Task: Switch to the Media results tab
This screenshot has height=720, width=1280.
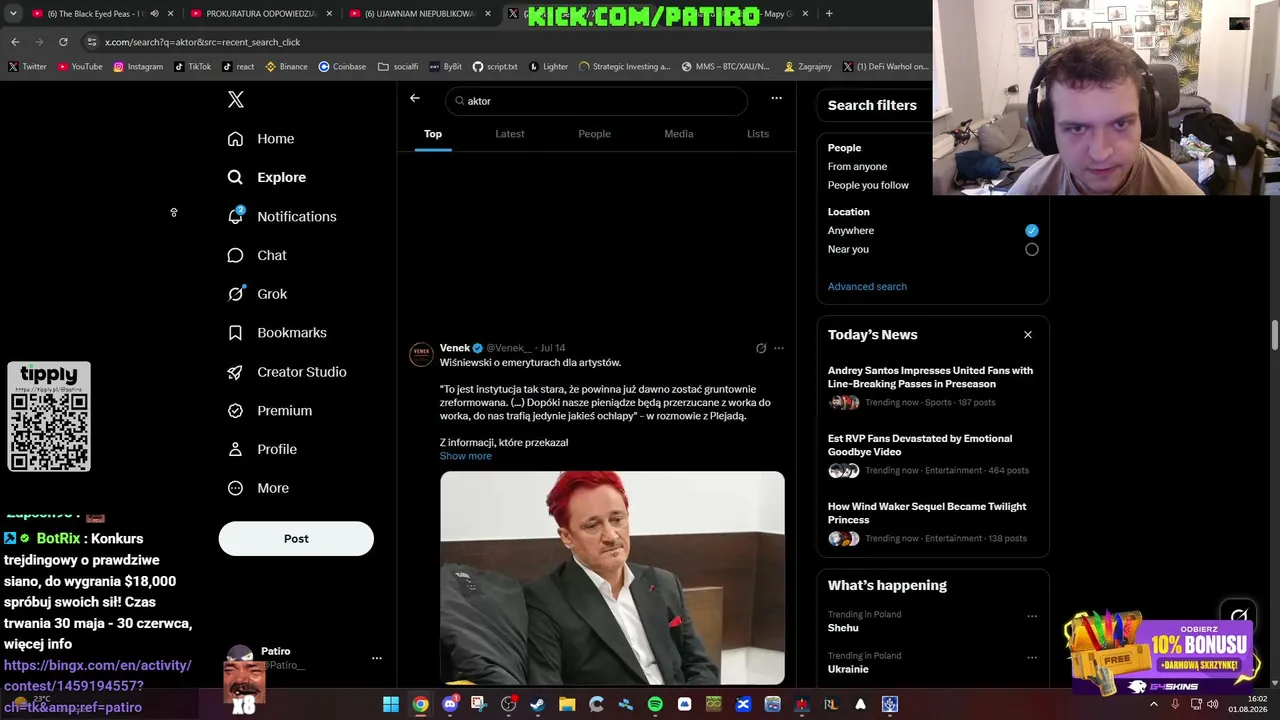Action: coord(679,134)
